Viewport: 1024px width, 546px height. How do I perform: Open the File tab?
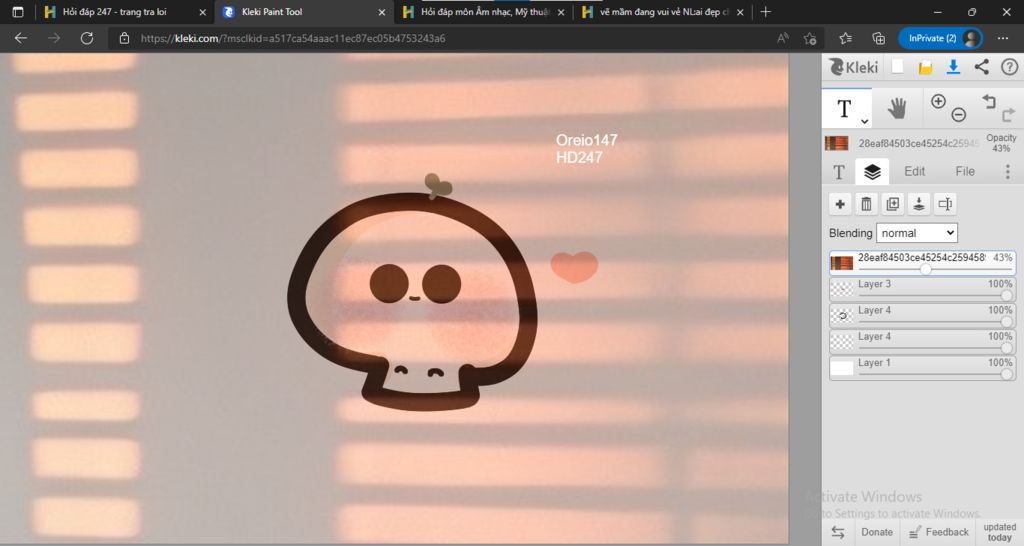point(965,171)
